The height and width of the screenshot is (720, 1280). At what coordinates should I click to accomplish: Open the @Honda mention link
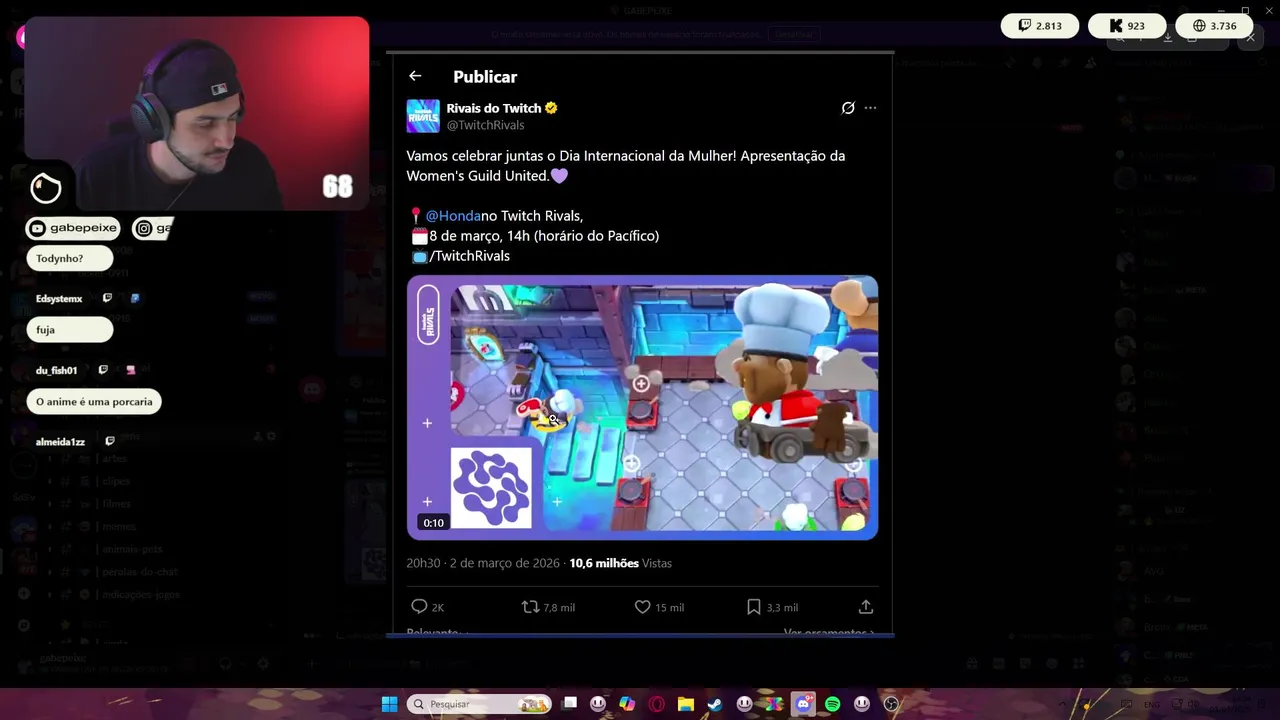click(453, 216)
